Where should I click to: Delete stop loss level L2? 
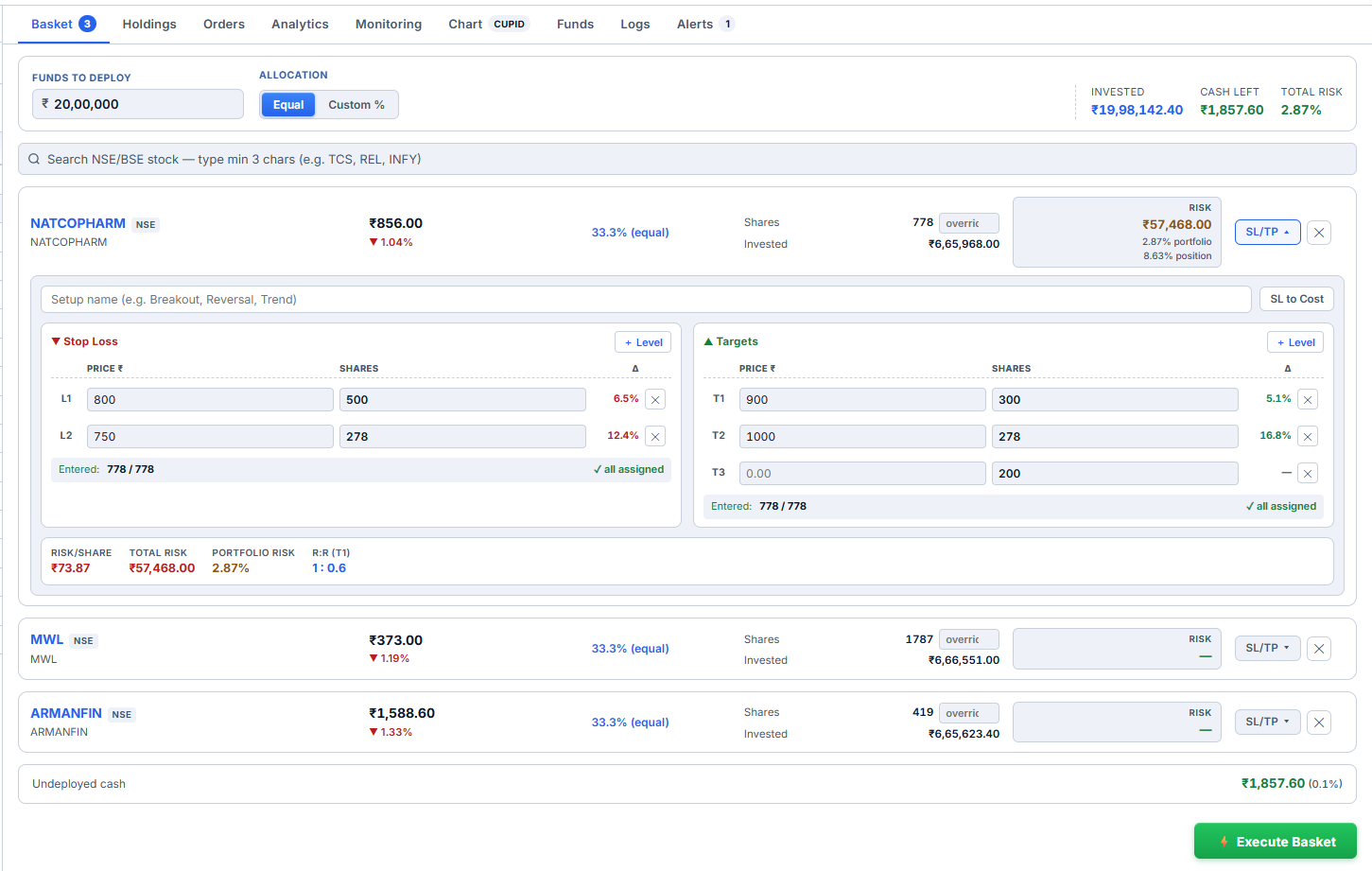tap(655, 436)
